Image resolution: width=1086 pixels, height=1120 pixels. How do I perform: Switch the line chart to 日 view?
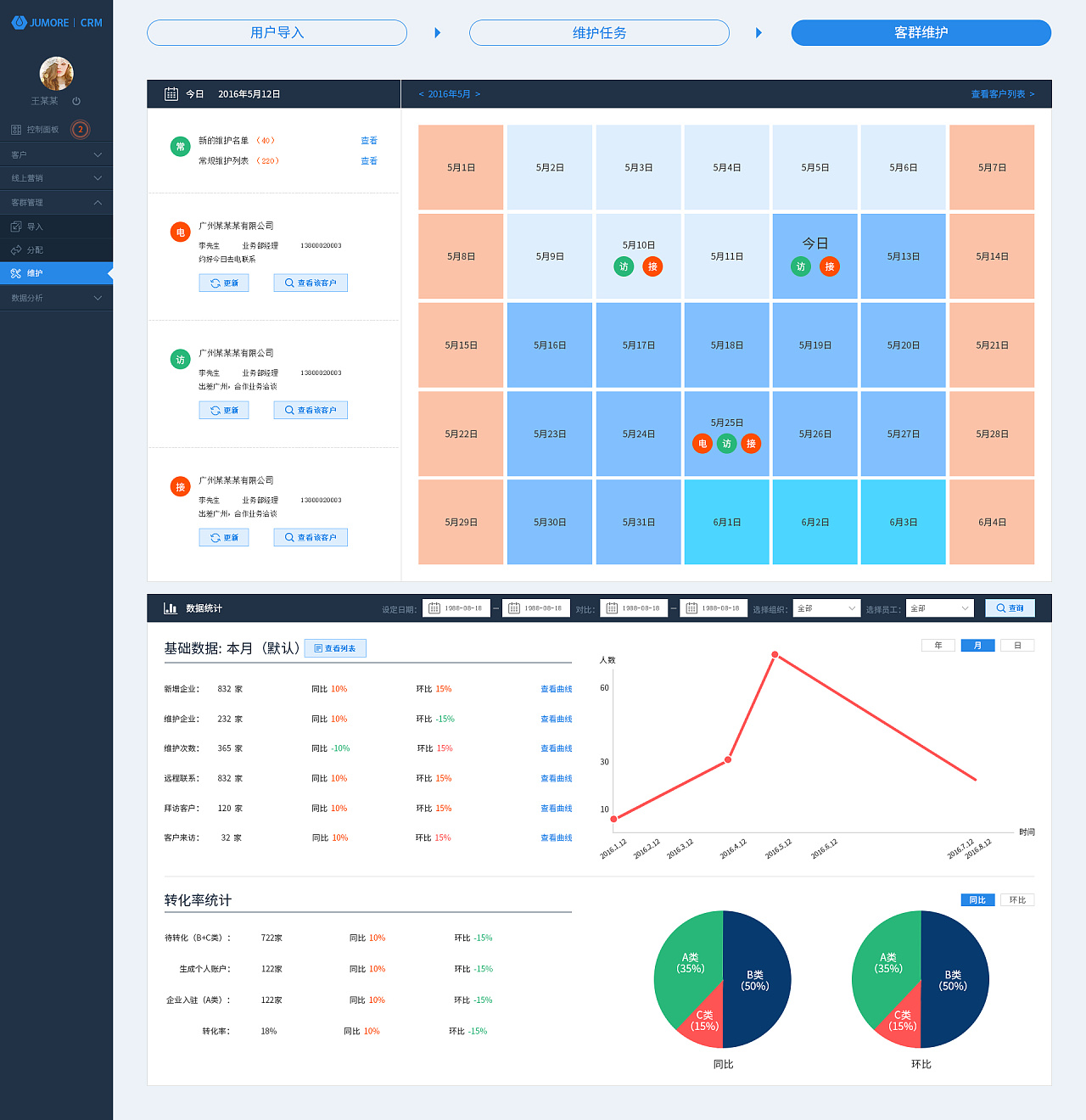coord(1017,646)
